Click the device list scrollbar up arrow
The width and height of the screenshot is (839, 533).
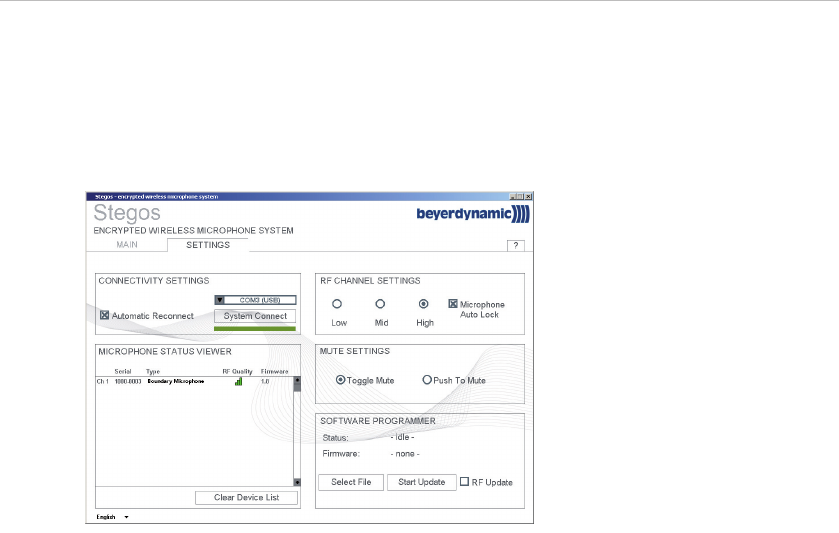coord(297,380)
